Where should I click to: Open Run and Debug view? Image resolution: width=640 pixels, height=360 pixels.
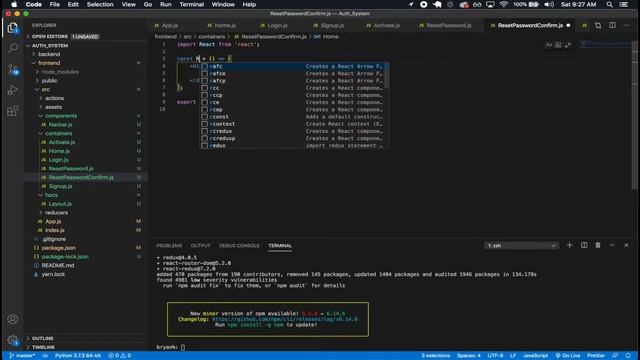pos(13,90)
